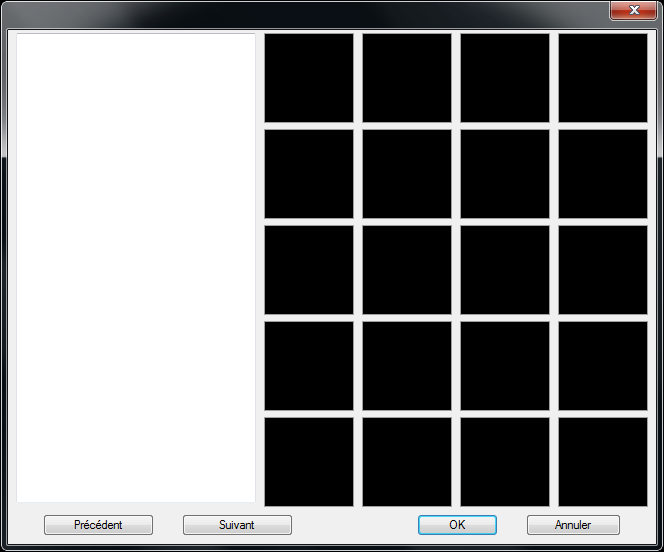
Task: Close the dialog with the red X
Action: (x=634, y=10)
